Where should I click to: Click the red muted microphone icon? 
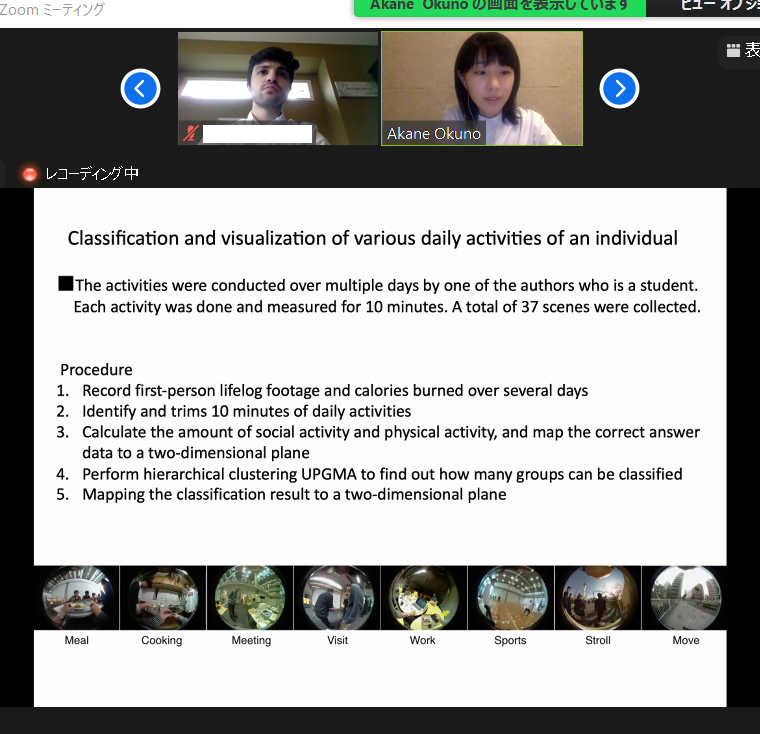tap(190, 133)
